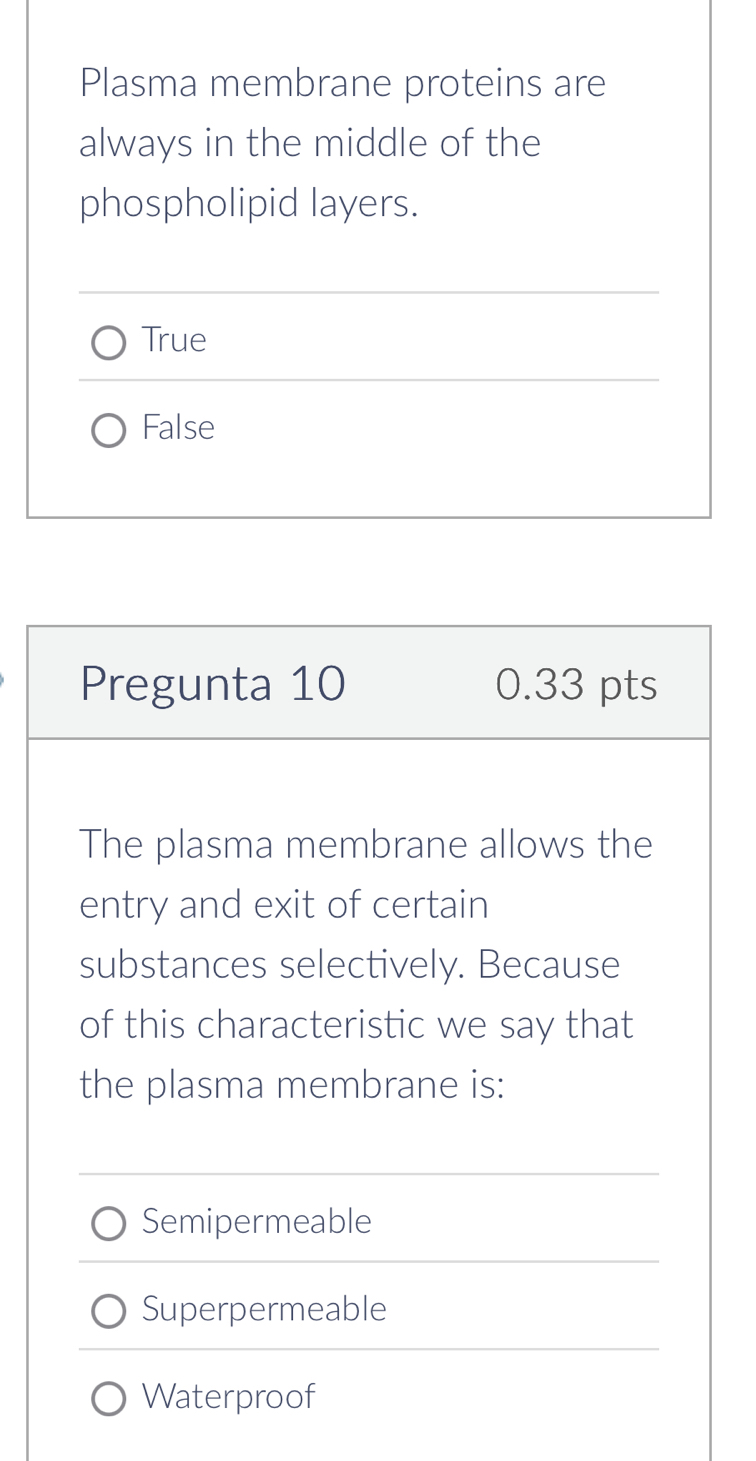Image resolution: width=756 pixels, height=1461 pixels.
Task: Click the "False" answer label text
Action: pyautogui.click(x=179, y=429)
